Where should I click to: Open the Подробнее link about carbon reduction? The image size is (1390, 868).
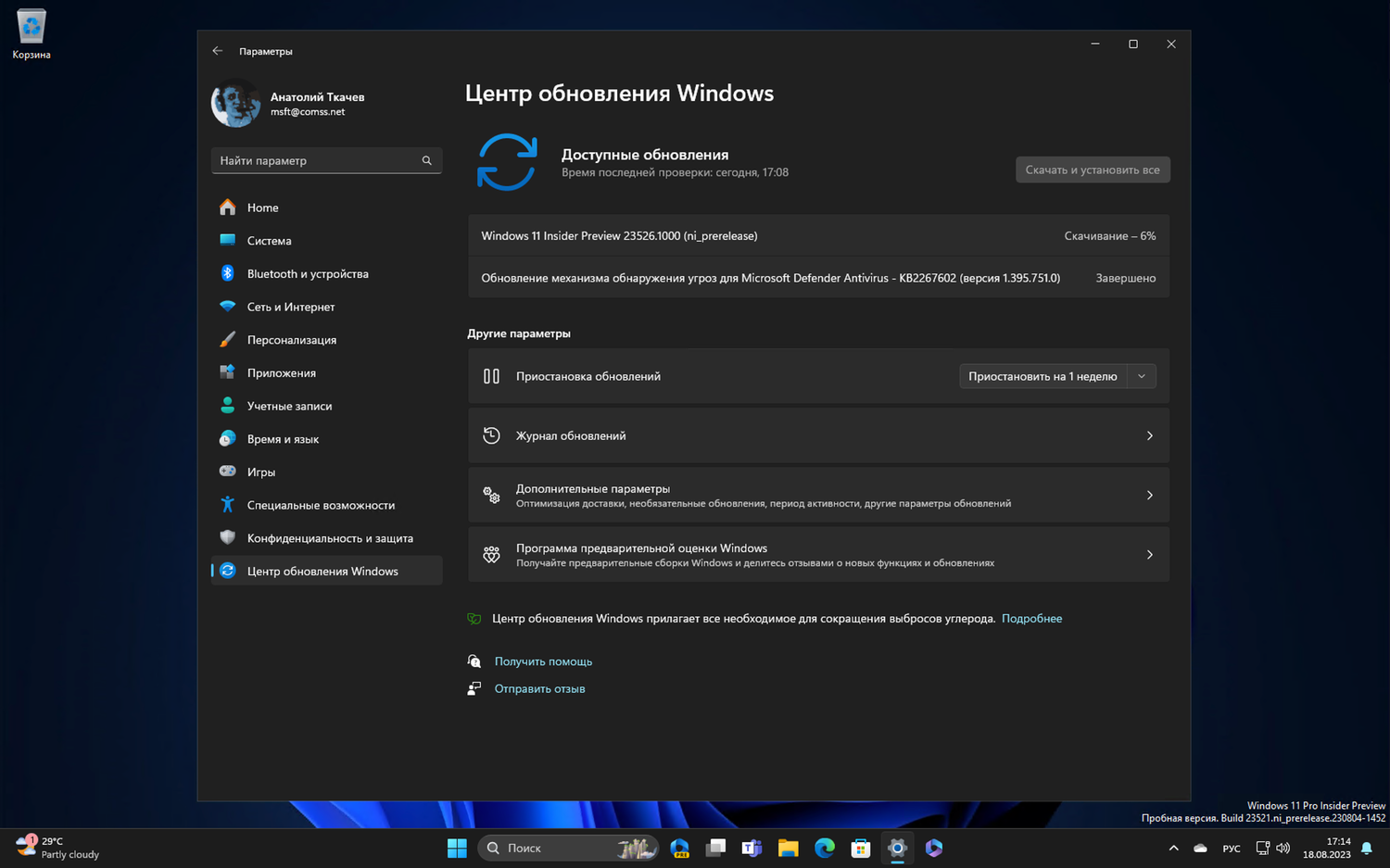click(1031, 618)
